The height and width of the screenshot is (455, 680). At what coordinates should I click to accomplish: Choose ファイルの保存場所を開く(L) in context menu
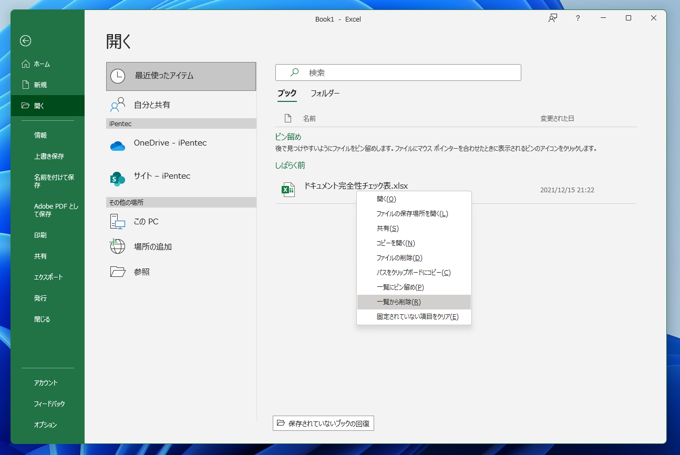414,214
